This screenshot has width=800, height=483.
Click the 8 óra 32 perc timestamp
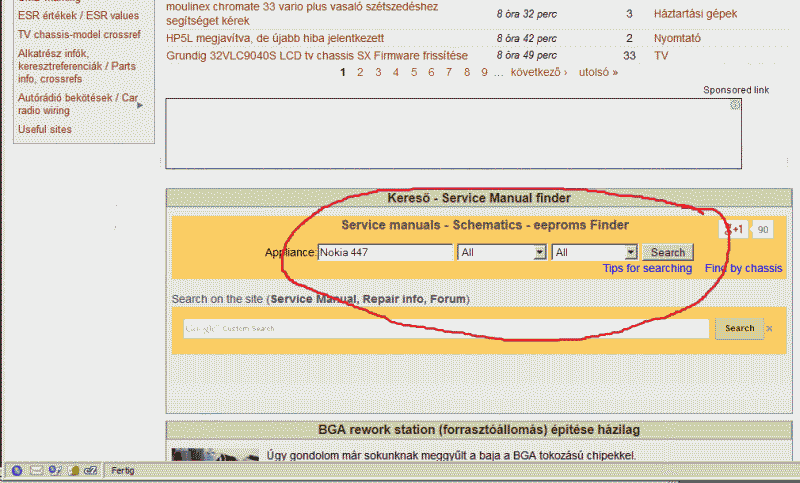(527, 14)
